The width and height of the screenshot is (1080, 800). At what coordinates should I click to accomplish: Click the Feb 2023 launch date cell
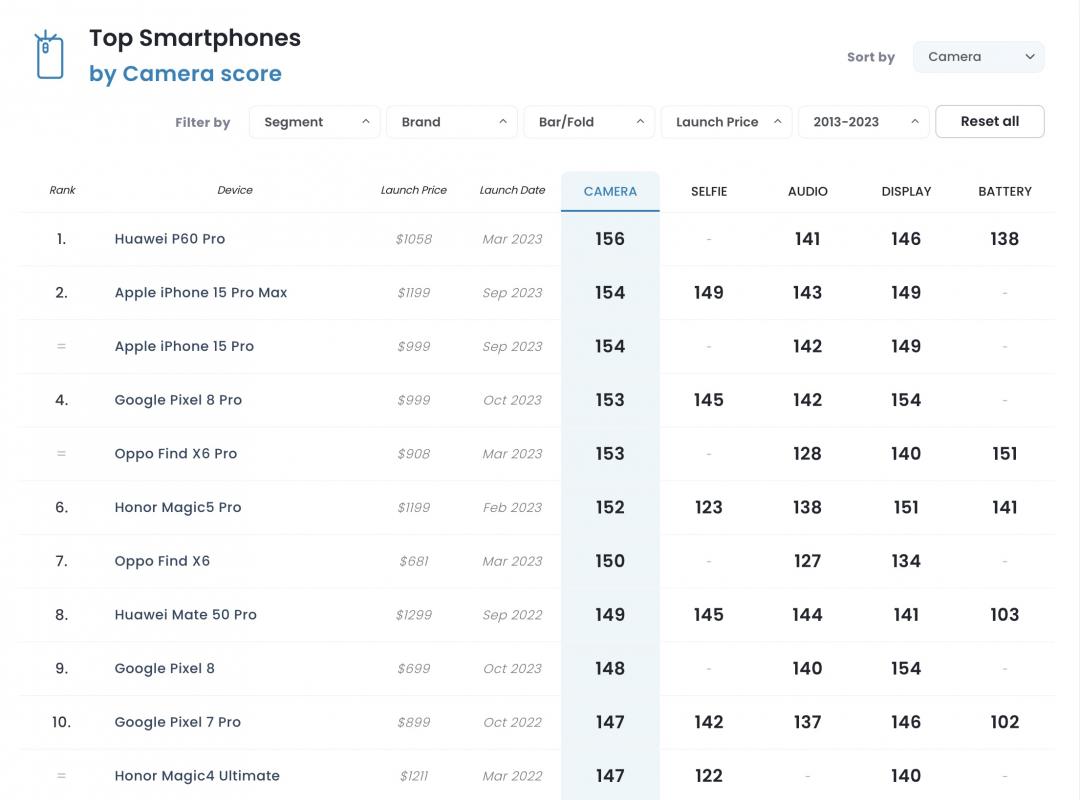pyautogui.click(x=512, y=508)
